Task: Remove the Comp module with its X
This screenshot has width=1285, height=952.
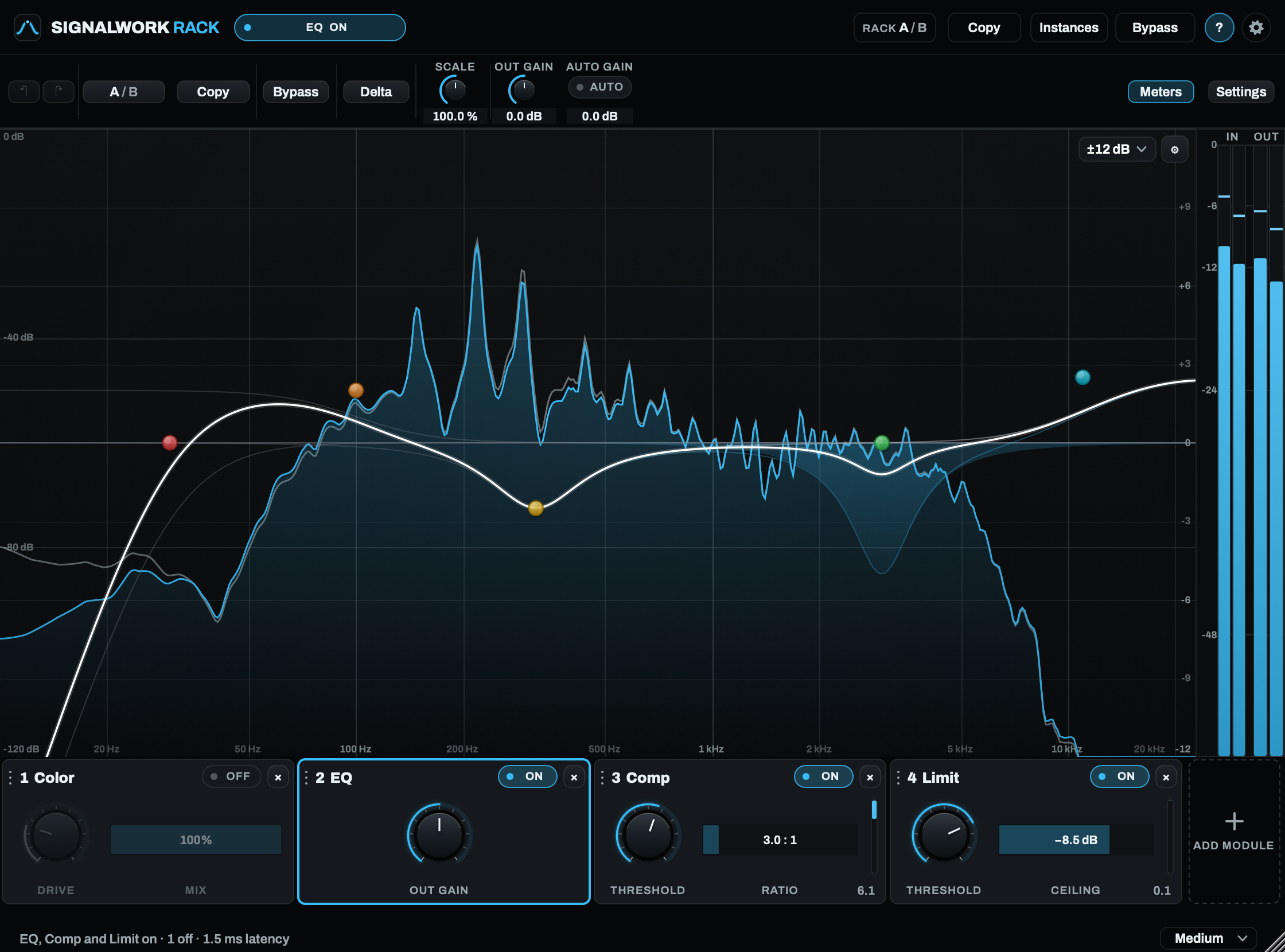Action: click(x=870, y=778)
